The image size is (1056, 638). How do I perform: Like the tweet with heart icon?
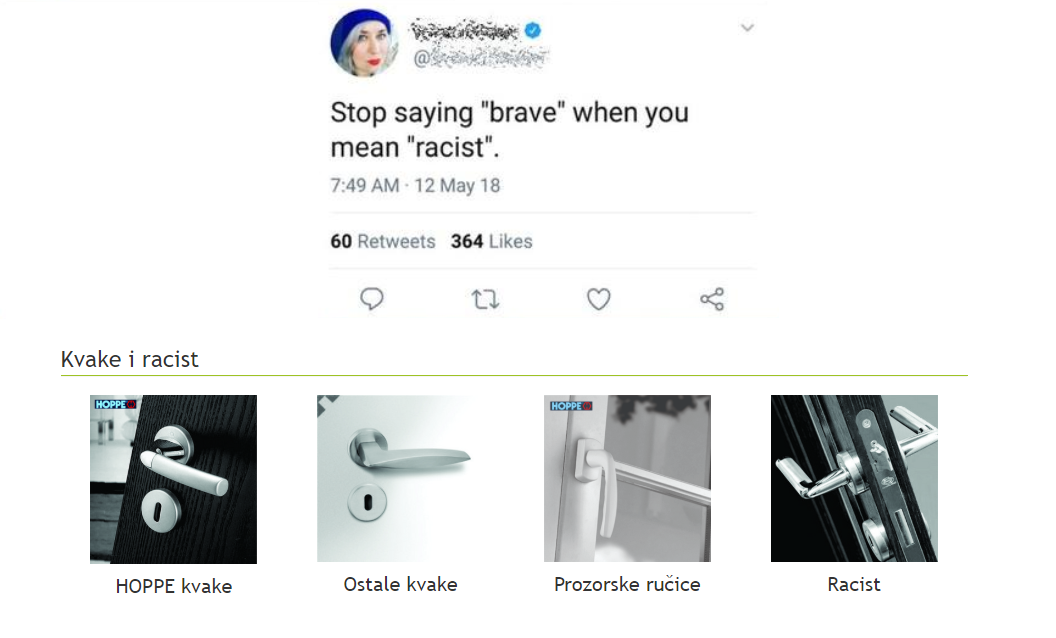click(x=598, y=299)
